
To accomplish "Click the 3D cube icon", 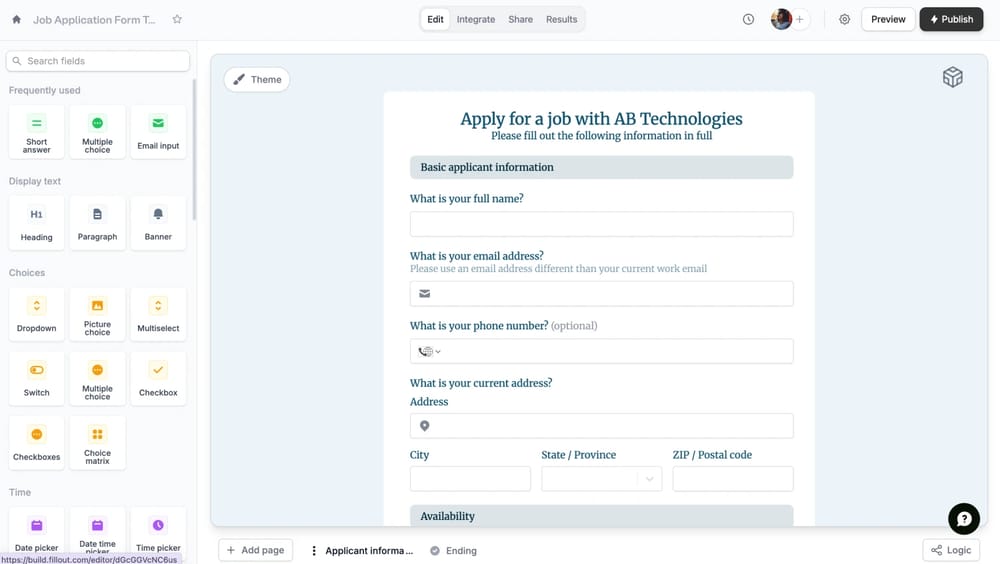I will click(952, 78).
